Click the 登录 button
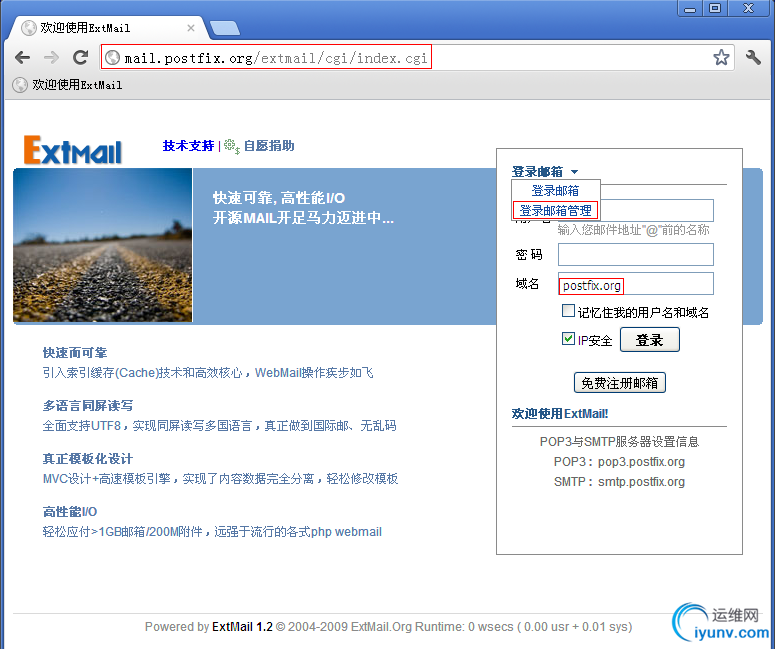Screen dimensions: 775x649 649,340
